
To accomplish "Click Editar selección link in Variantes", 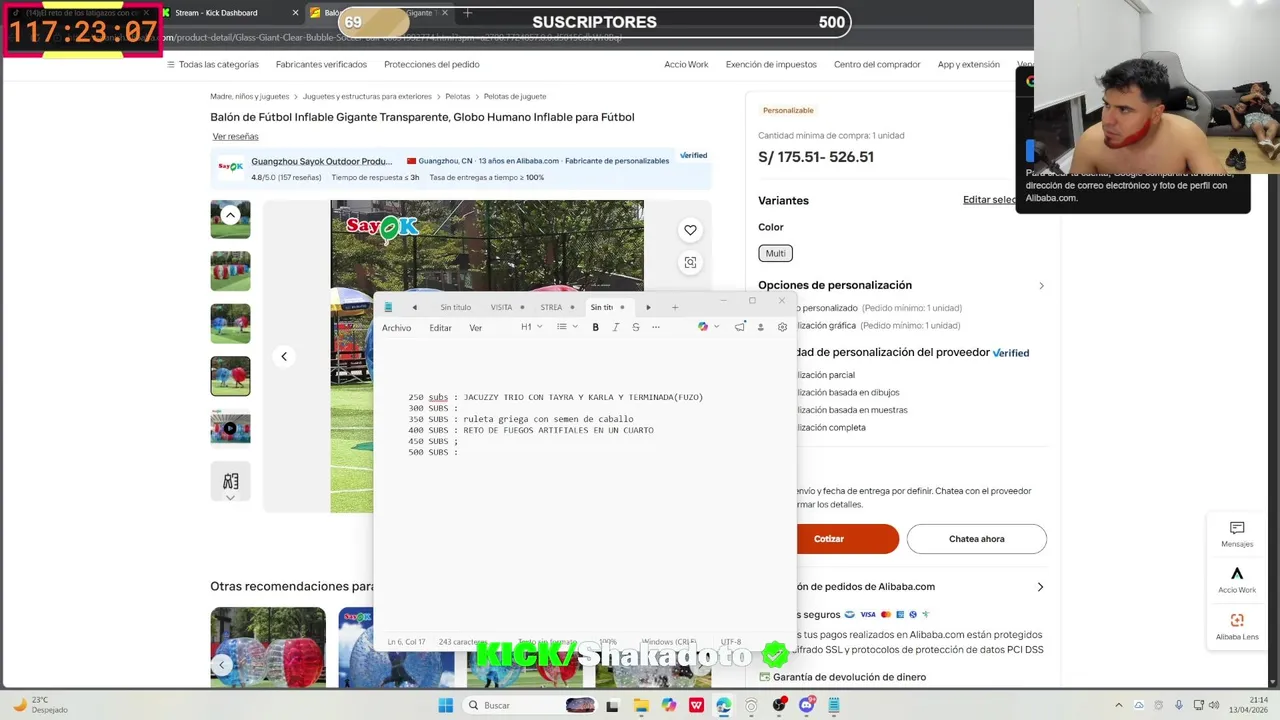I will [991, 200].
